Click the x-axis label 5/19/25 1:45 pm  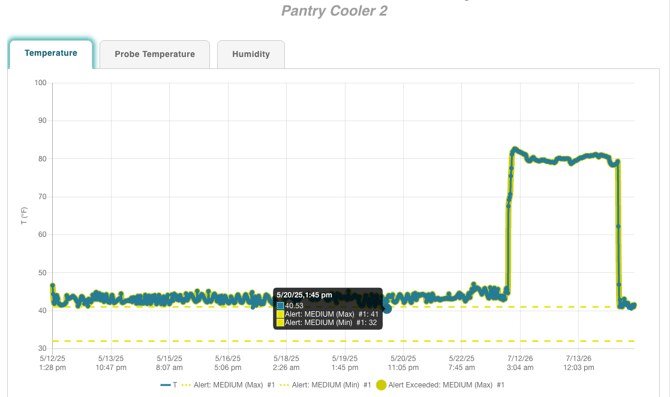pyautogui.click(x=345, y=363)
